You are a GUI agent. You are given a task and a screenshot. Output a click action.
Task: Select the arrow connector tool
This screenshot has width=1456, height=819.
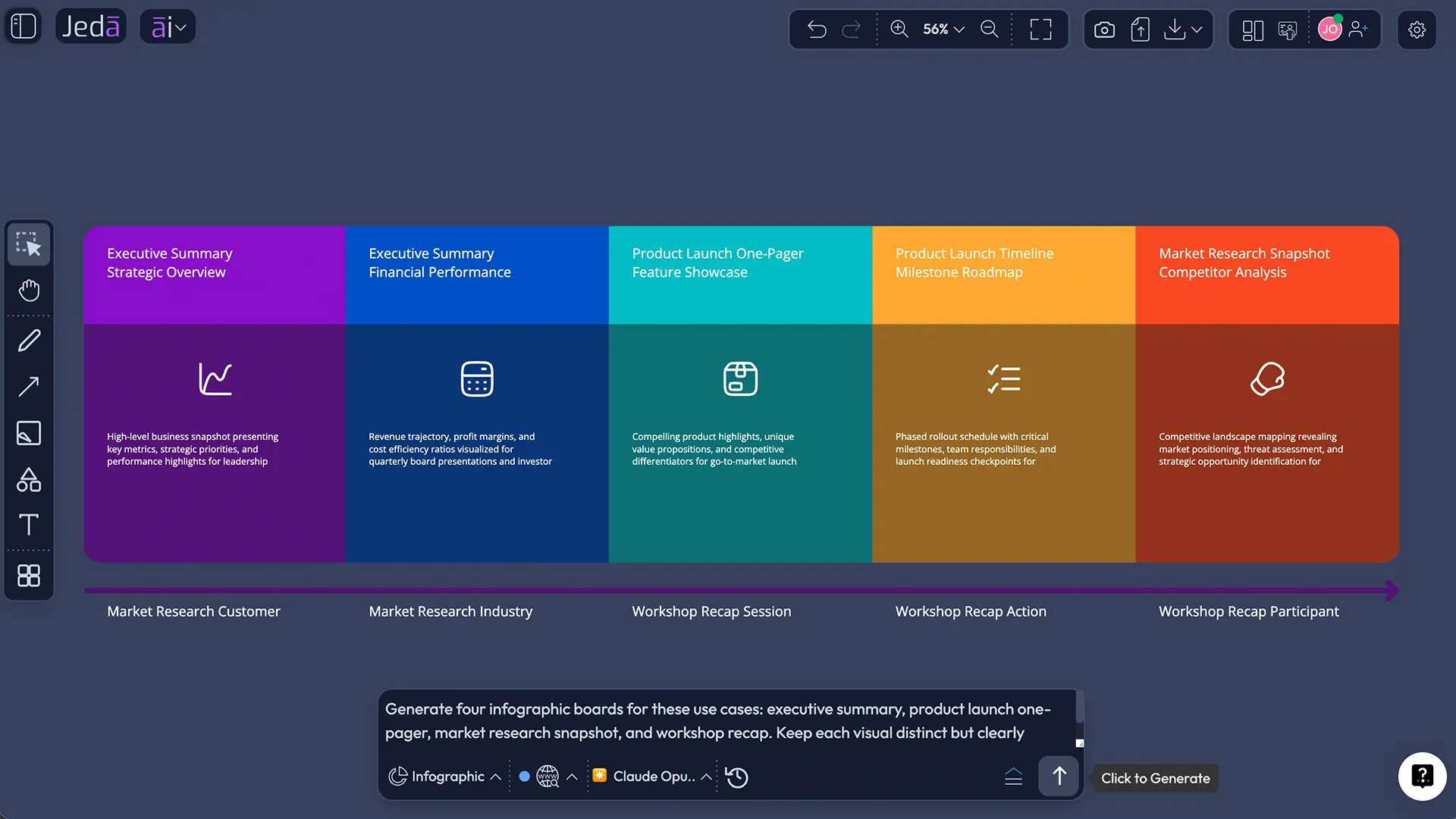(29, 387)
